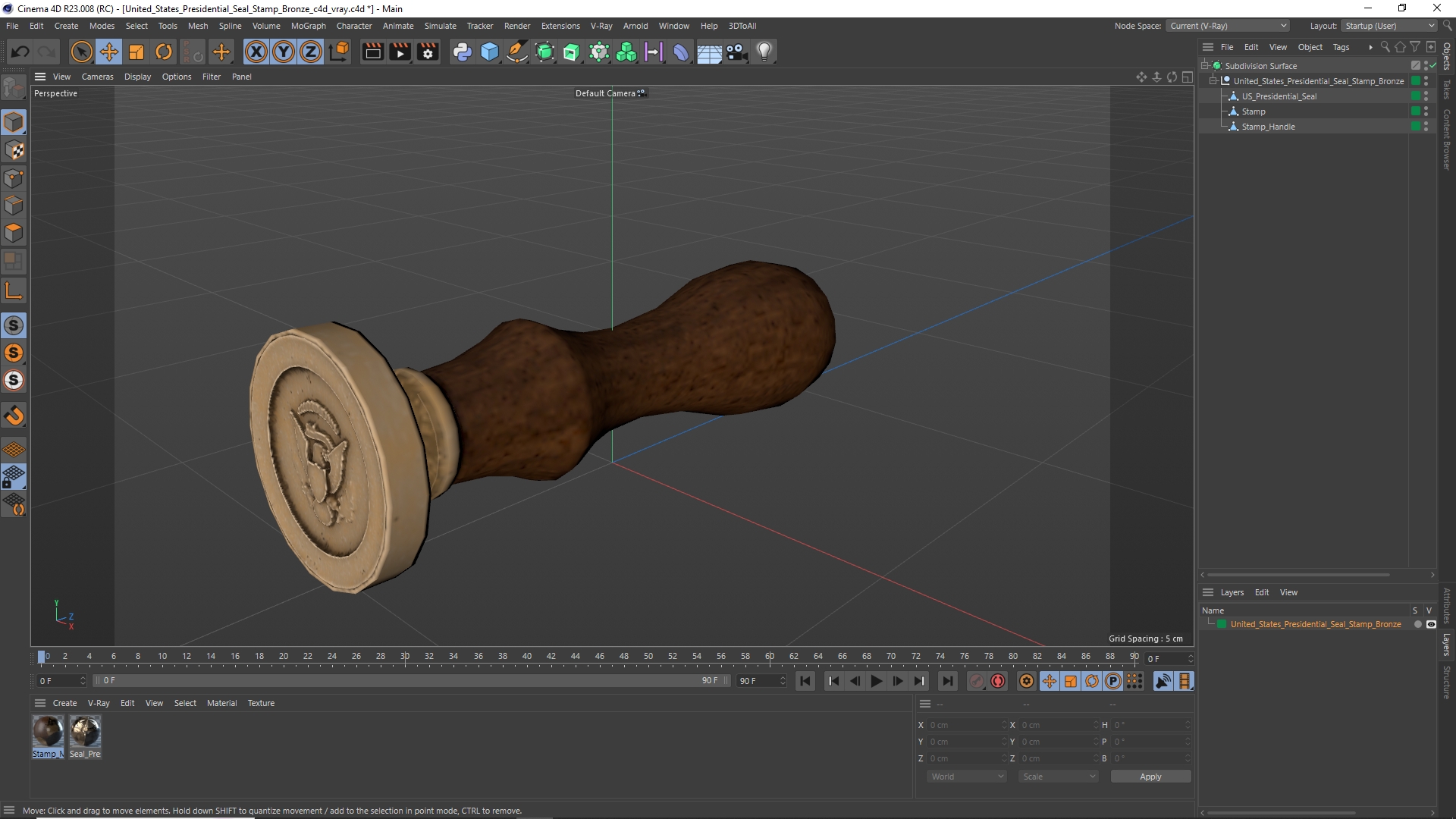
Task: Toggle Autokeying record button
Action: tap(998, 681)
